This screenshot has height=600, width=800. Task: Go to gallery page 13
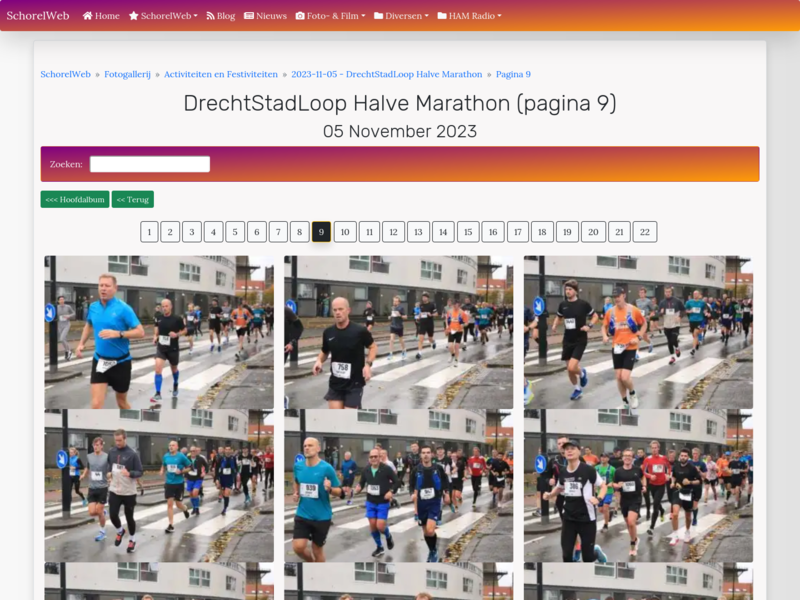click(418, 232)
